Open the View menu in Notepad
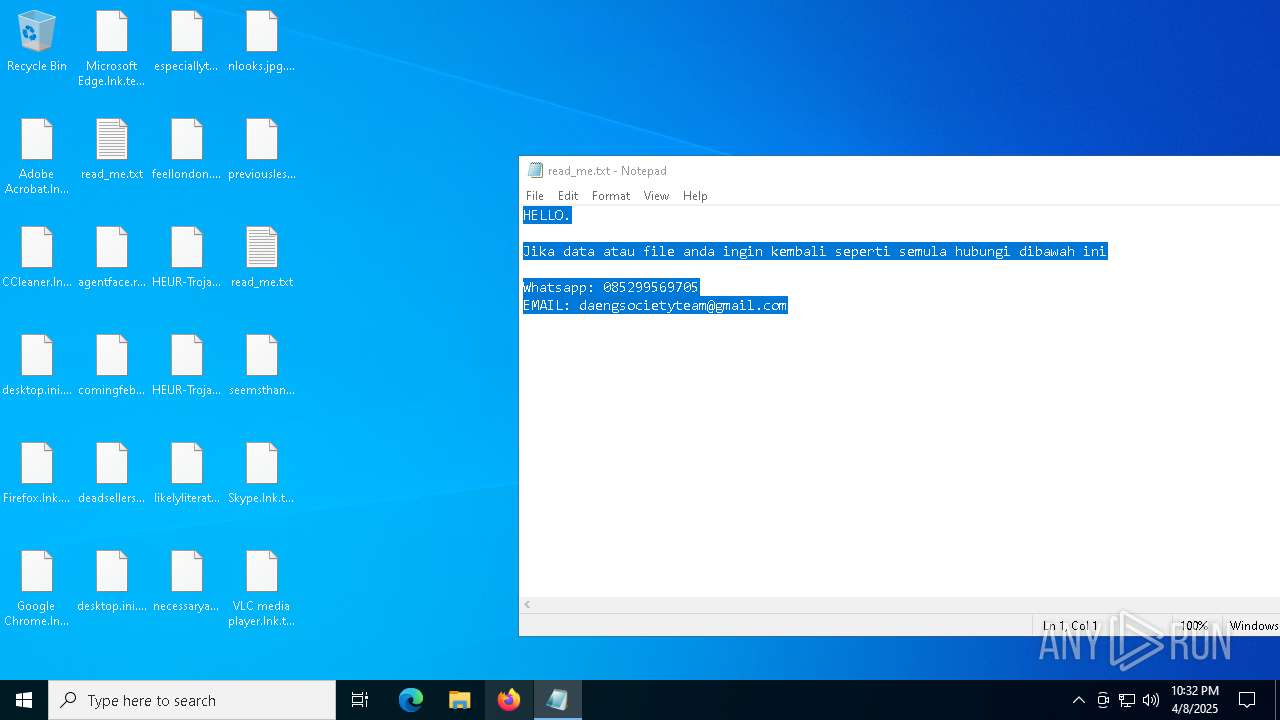The width and height of the screenshot is (1280, 720). click(656, 196)
